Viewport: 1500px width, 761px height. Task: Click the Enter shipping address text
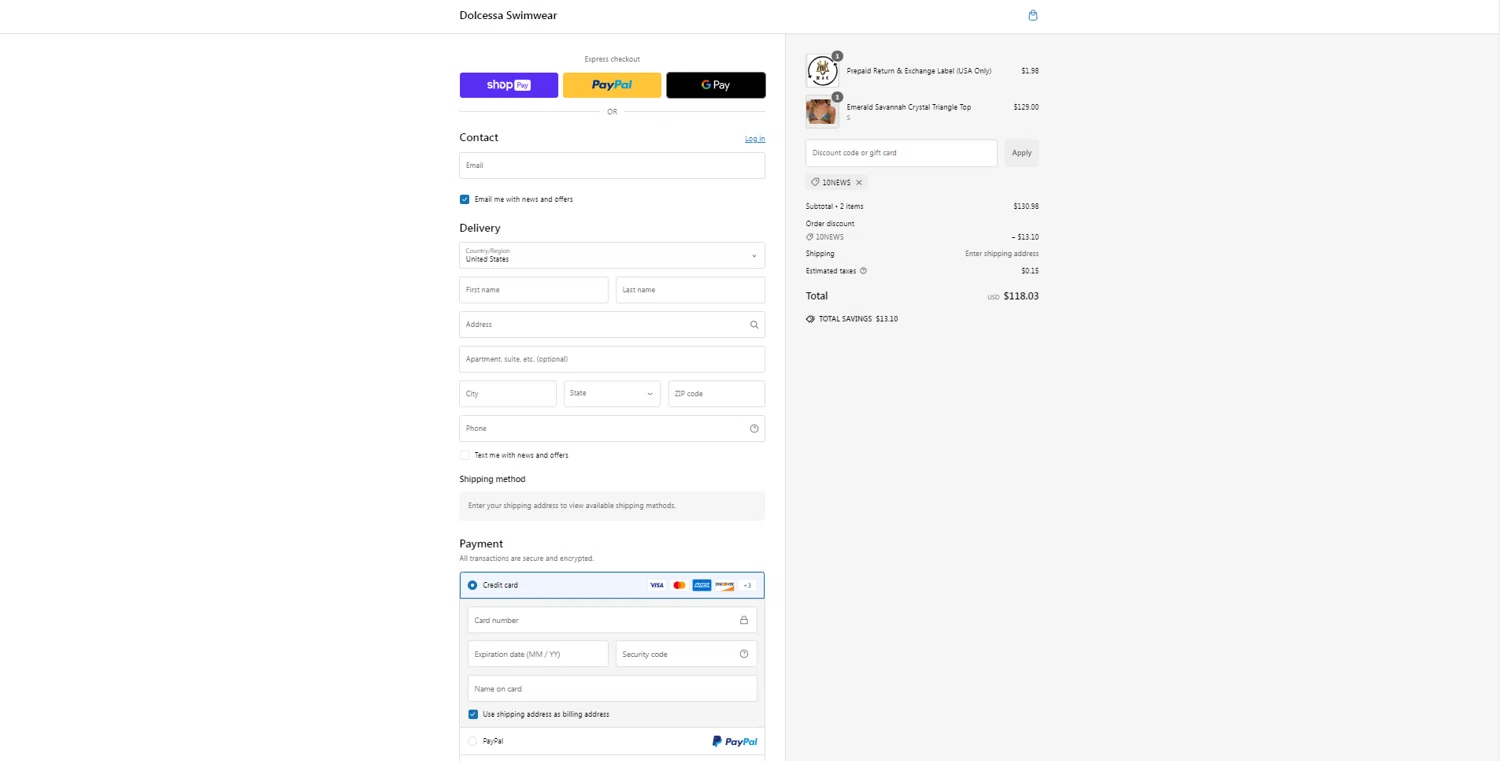[1002, 254]
